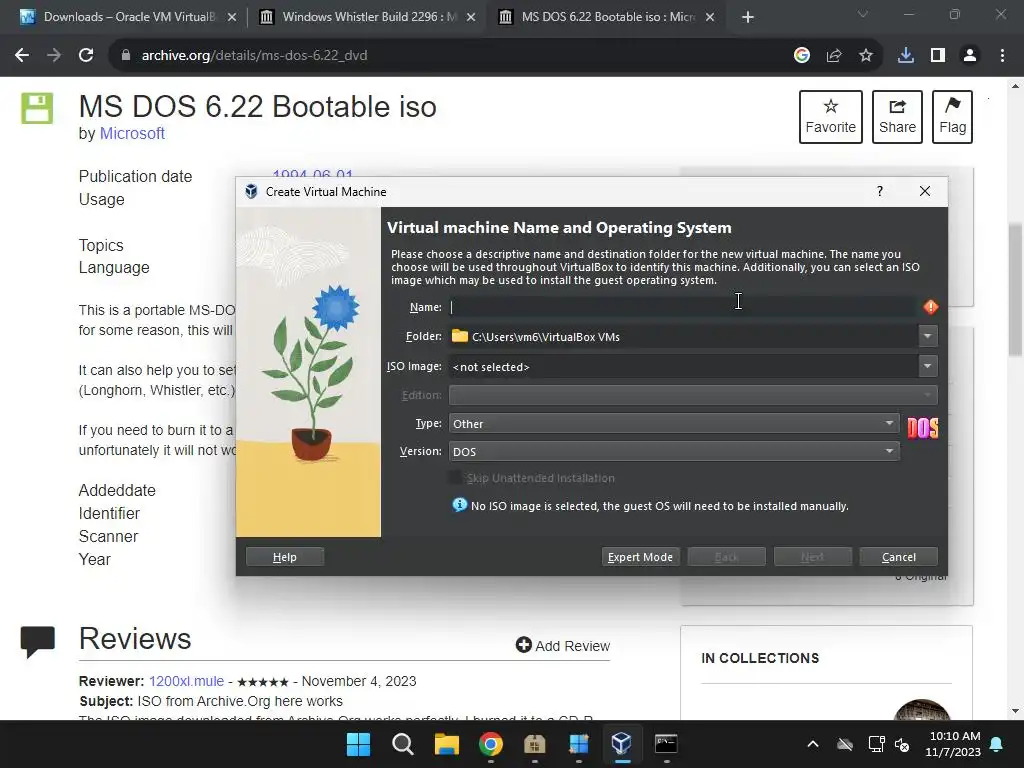This screenshot has width=1024, height=768.
Task: Click the dialog's question mark help icon
Action: coord(880,191)
